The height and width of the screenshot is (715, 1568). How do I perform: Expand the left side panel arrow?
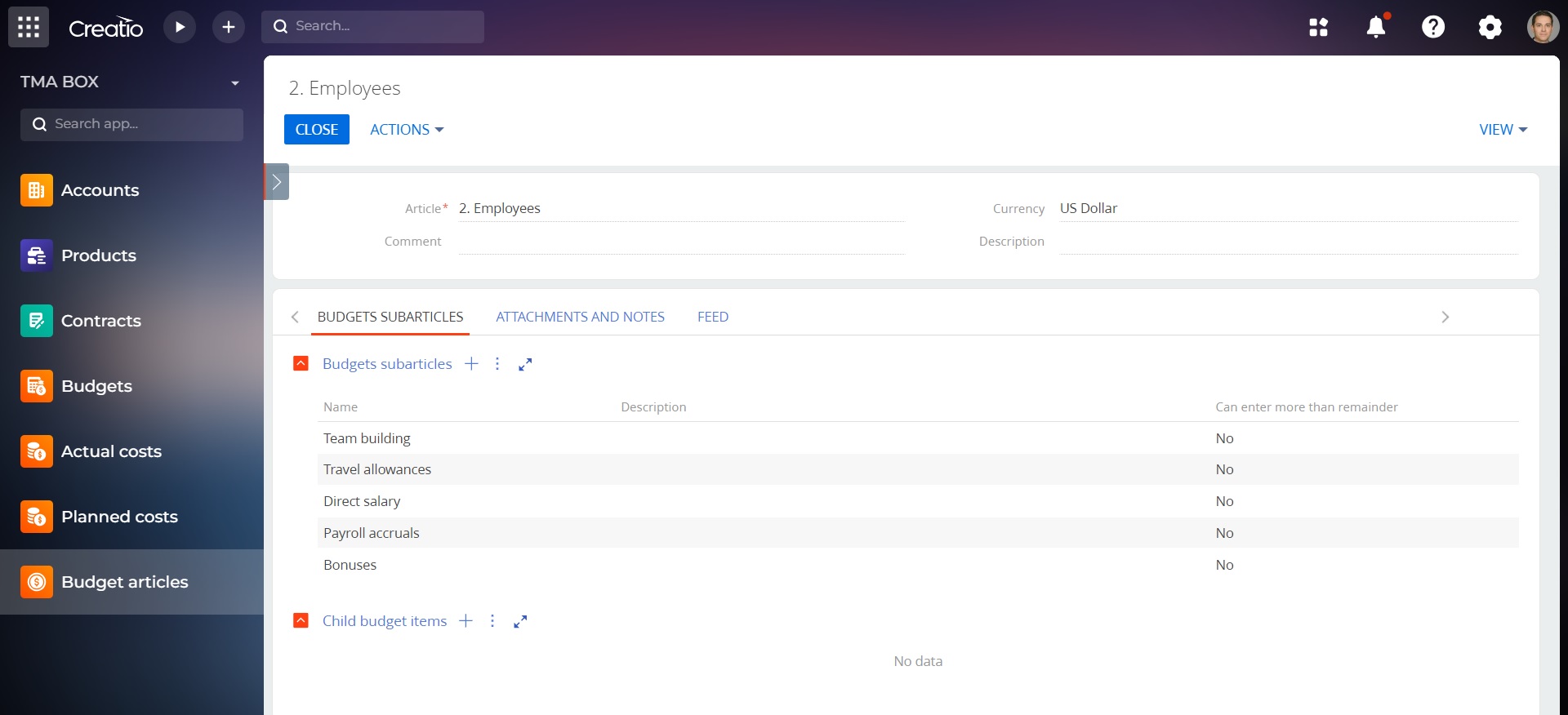(277, 182)
